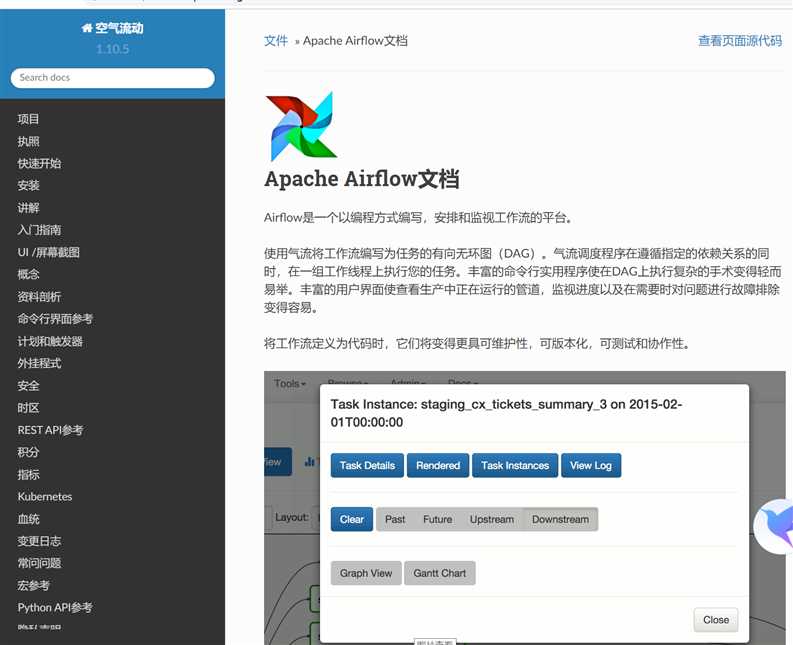Click the home icon beside 空气流动
This screenshot has width=793, height=645.
[86, 28]
